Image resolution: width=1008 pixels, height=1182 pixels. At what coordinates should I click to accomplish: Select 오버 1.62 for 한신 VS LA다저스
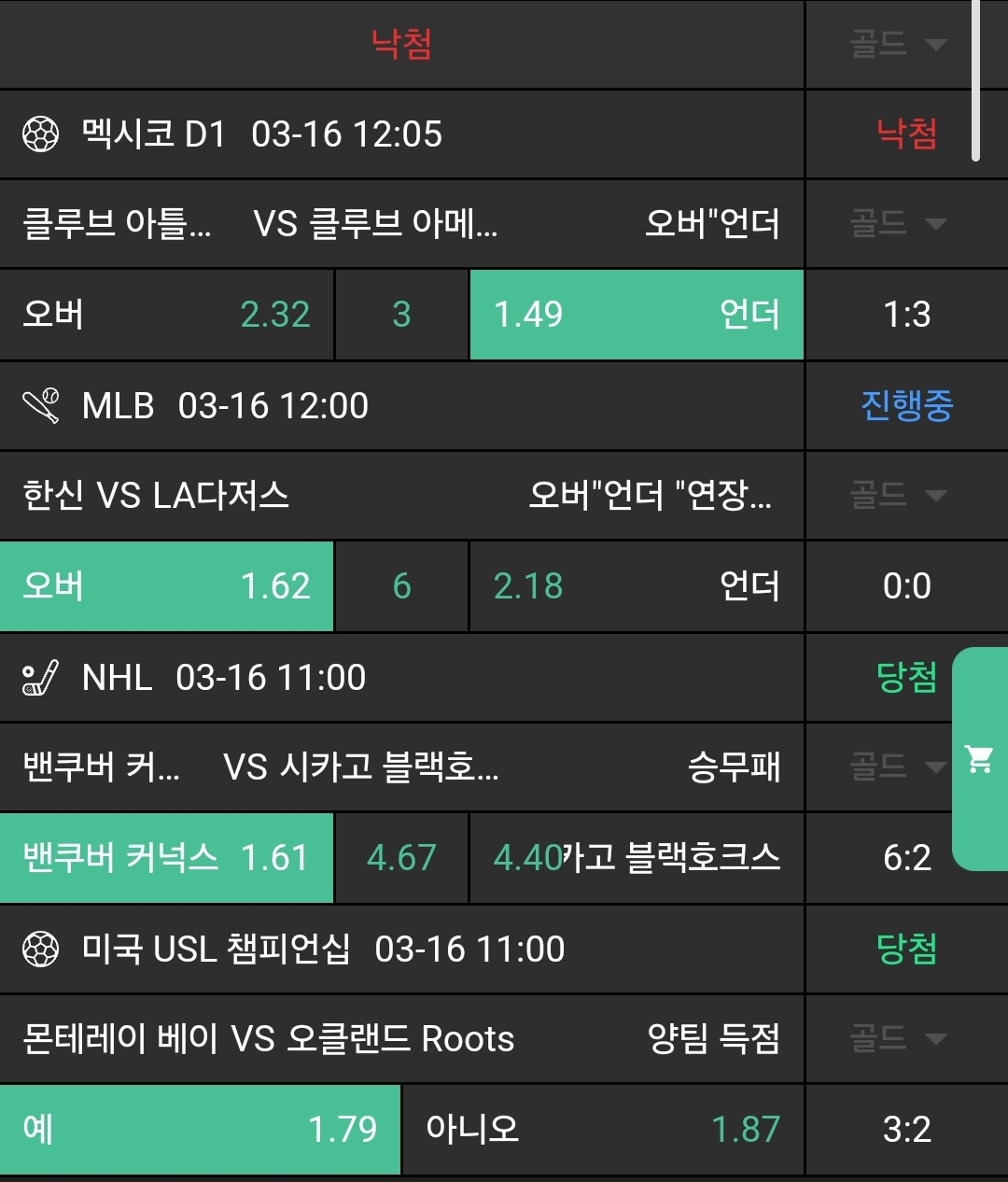(x=166, y=586)
